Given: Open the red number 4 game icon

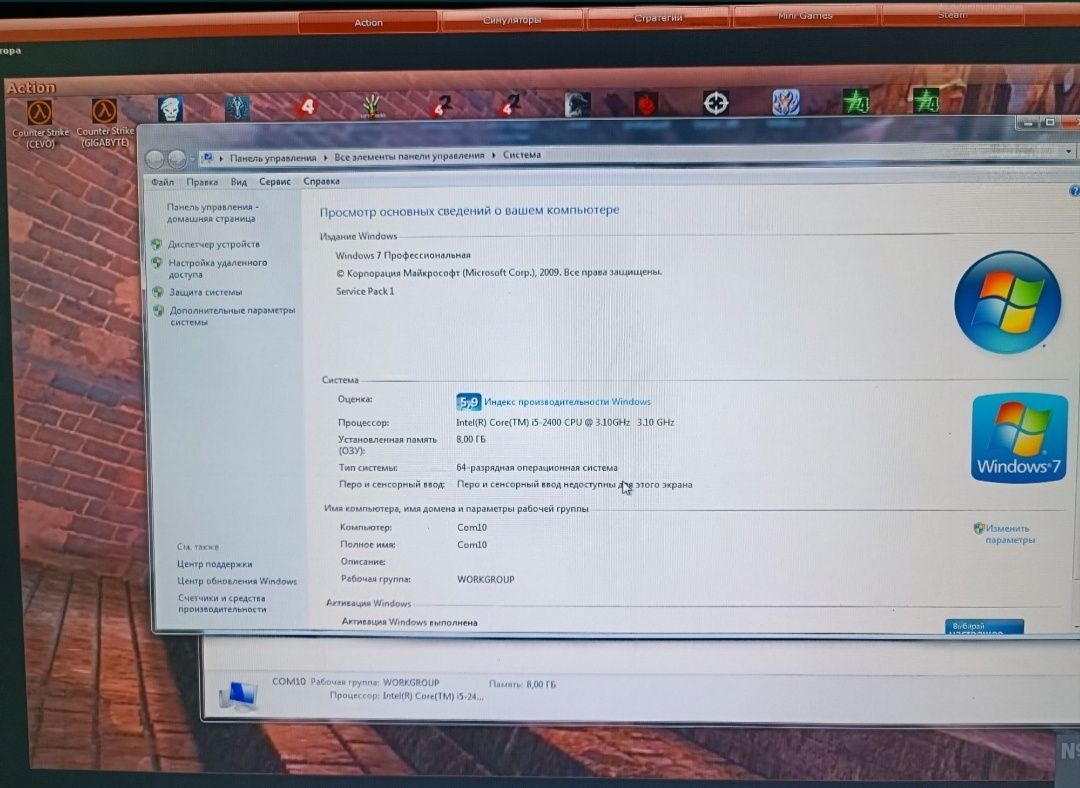Looking at the screenshot, I should coord(307,107).
